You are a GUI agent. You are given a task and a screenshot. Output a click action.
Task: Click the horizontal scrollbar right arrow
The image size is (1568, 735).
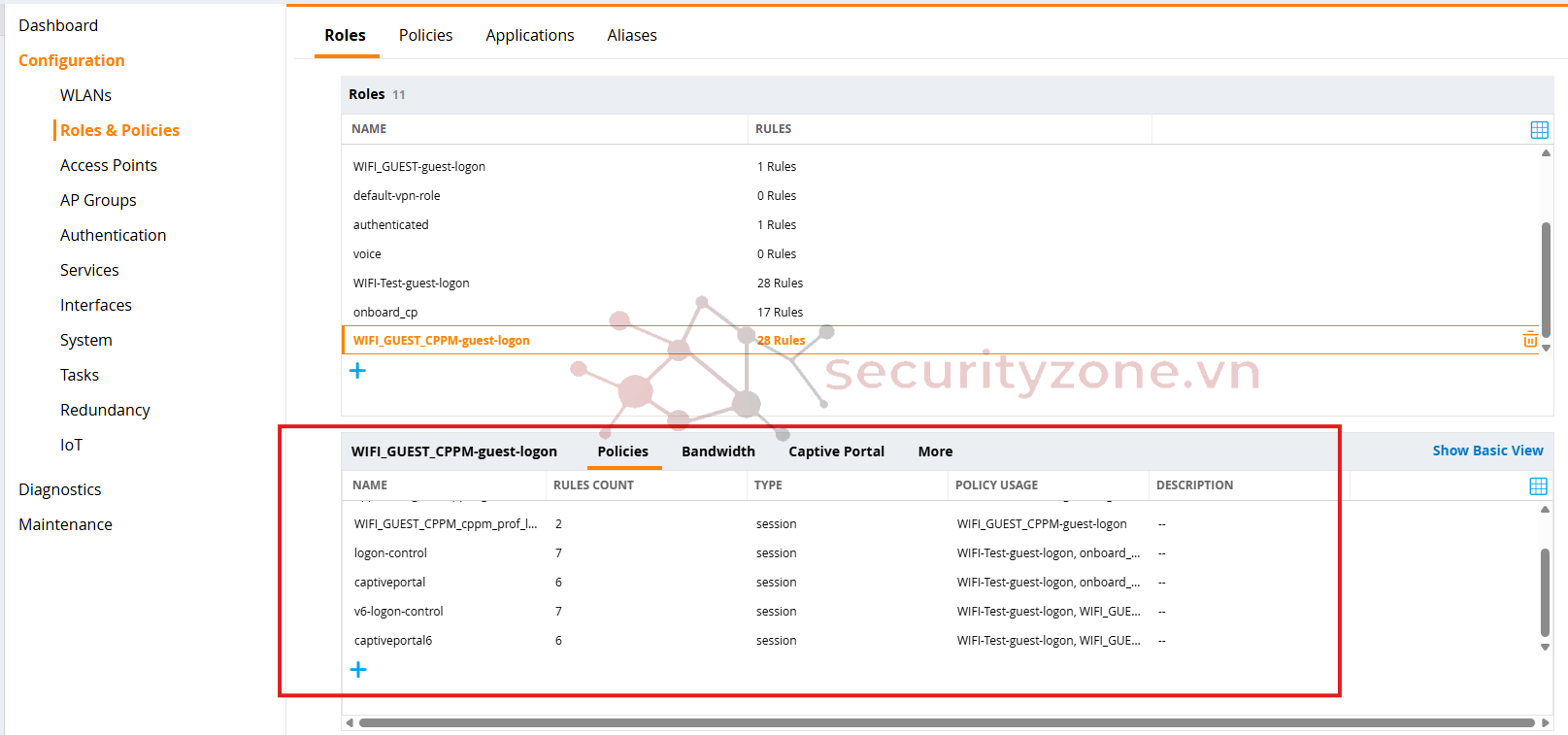pyautogui.click(x=1545, y=722)
